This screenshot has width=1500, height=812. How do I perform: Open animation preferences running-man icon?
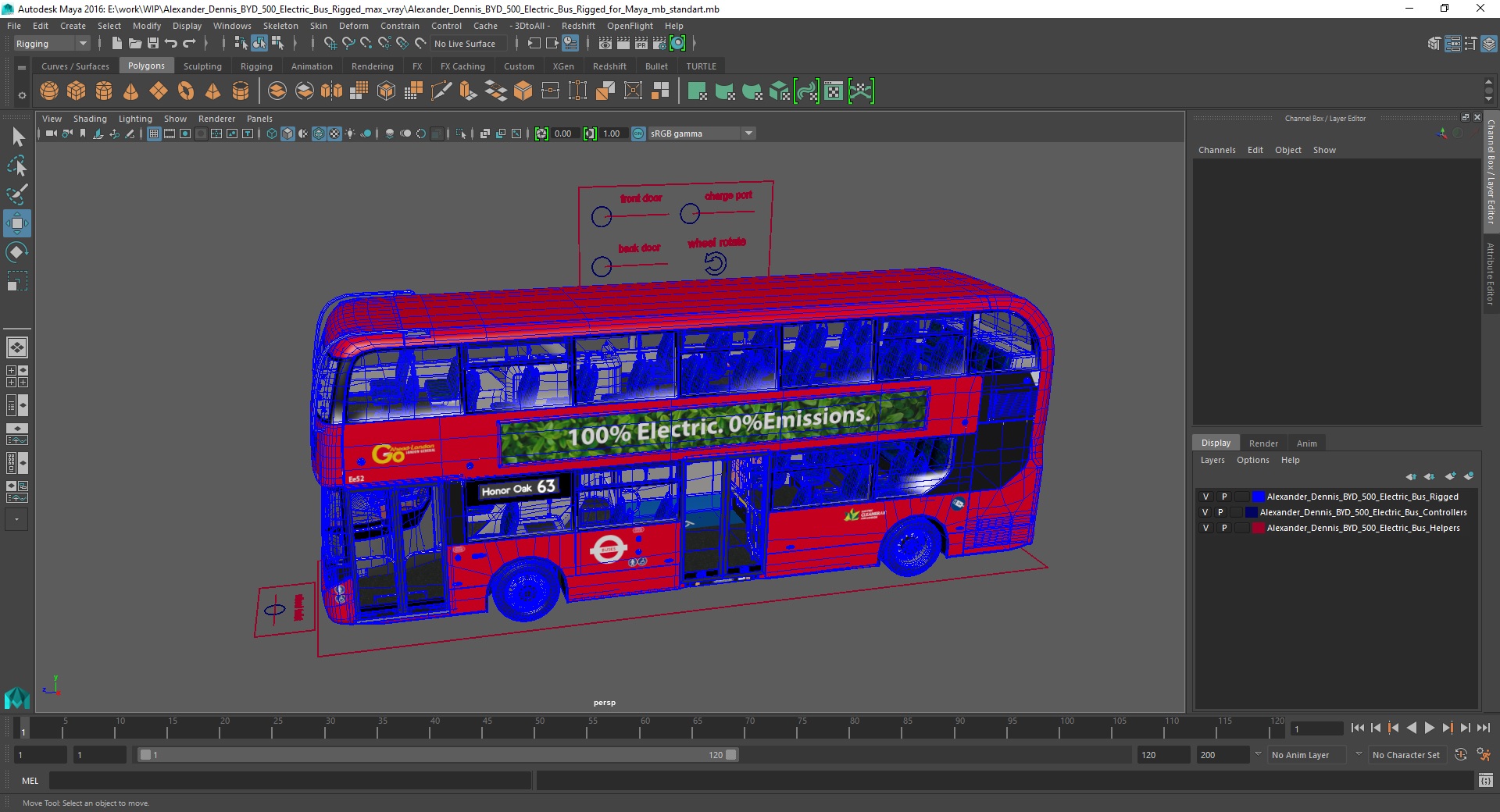pos(1484,755)
